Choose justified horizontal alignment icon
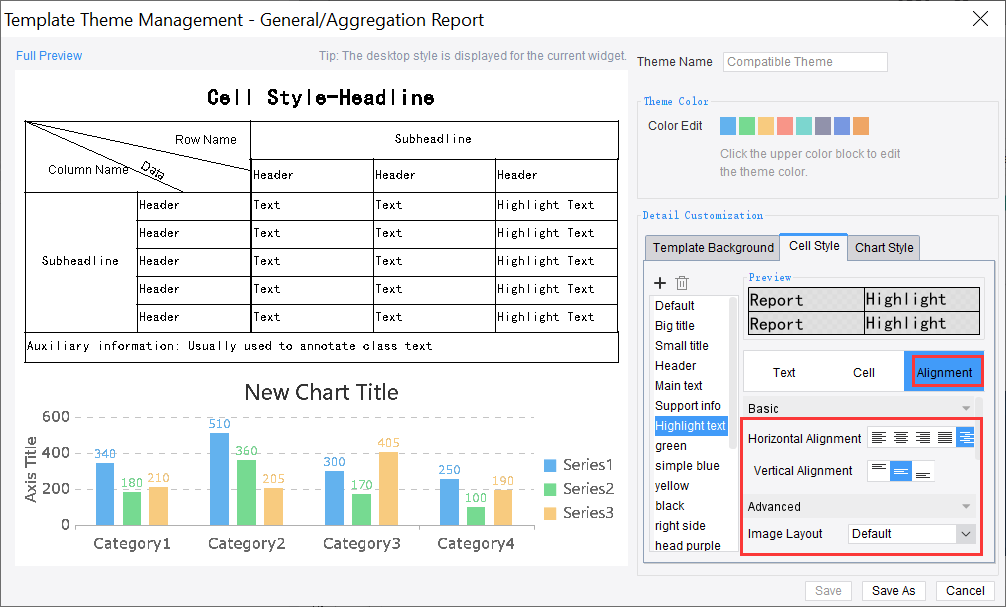Viewport: 1006px width, 607px height. pyautogui.click(x=945, y=438)
